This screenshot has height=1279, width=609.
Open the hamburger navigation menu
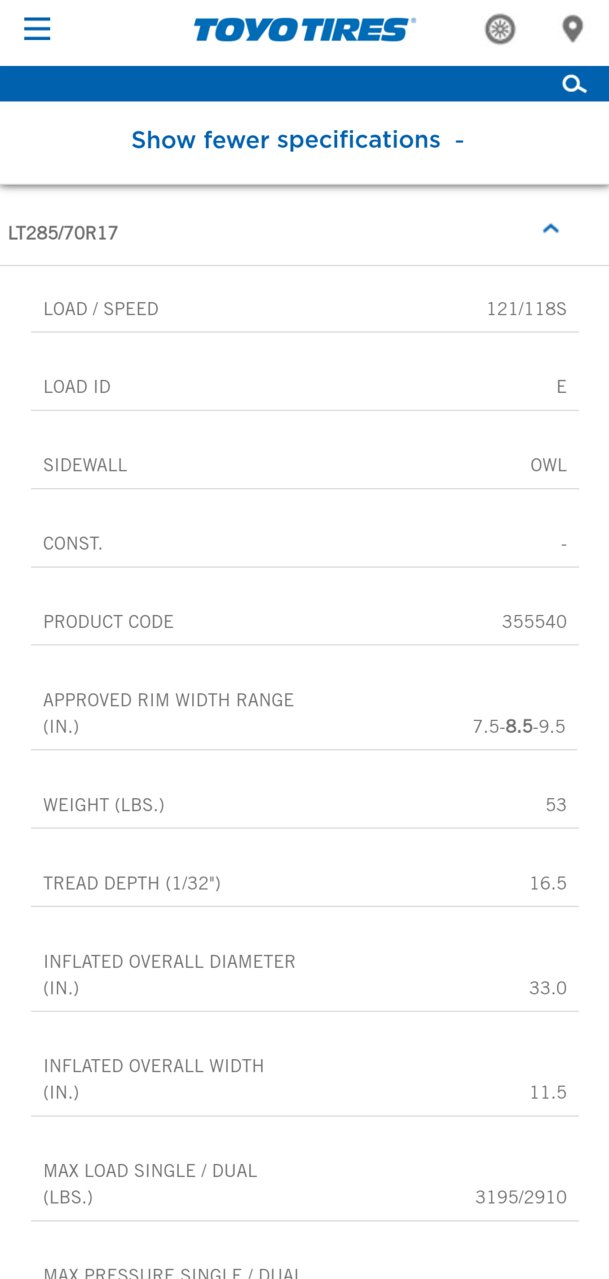[37, 29]
